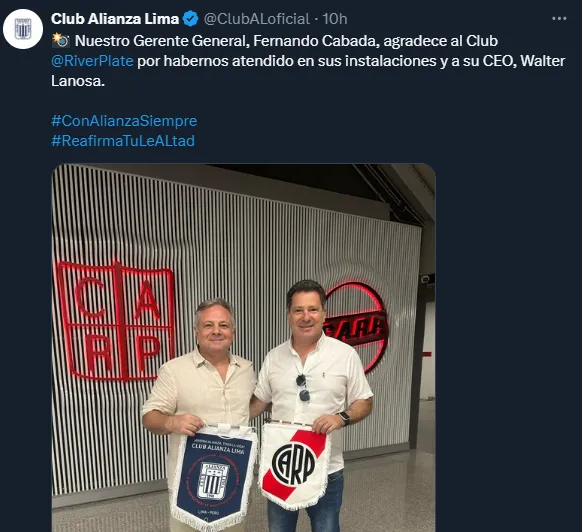This screenshot has height=532, width=582.
Task: Click the round red CARP neon sign
Action: point(356,327)
